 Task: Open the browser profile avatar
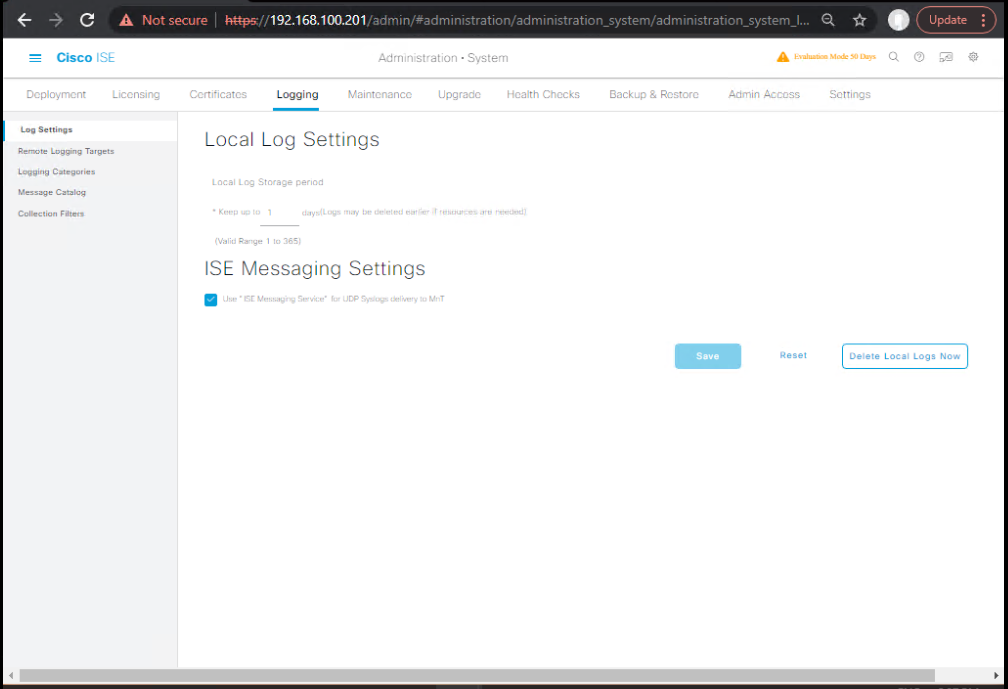[x=899, y=20]
